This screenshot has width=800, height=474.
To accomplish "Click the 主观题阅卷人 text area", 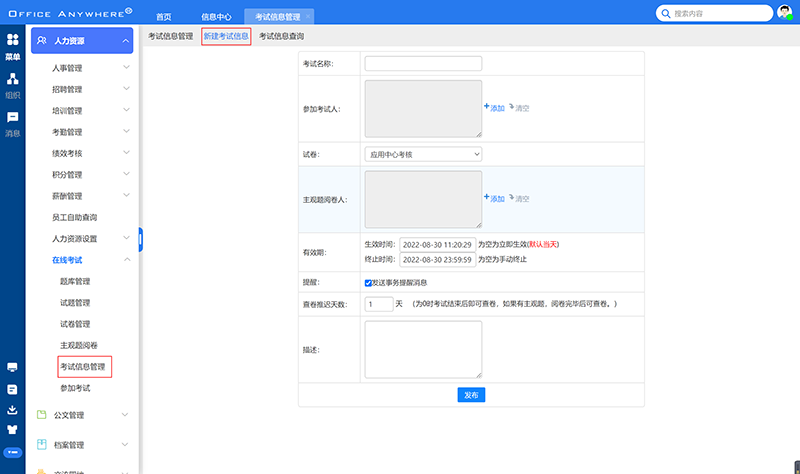I will (x=423, y=199).
